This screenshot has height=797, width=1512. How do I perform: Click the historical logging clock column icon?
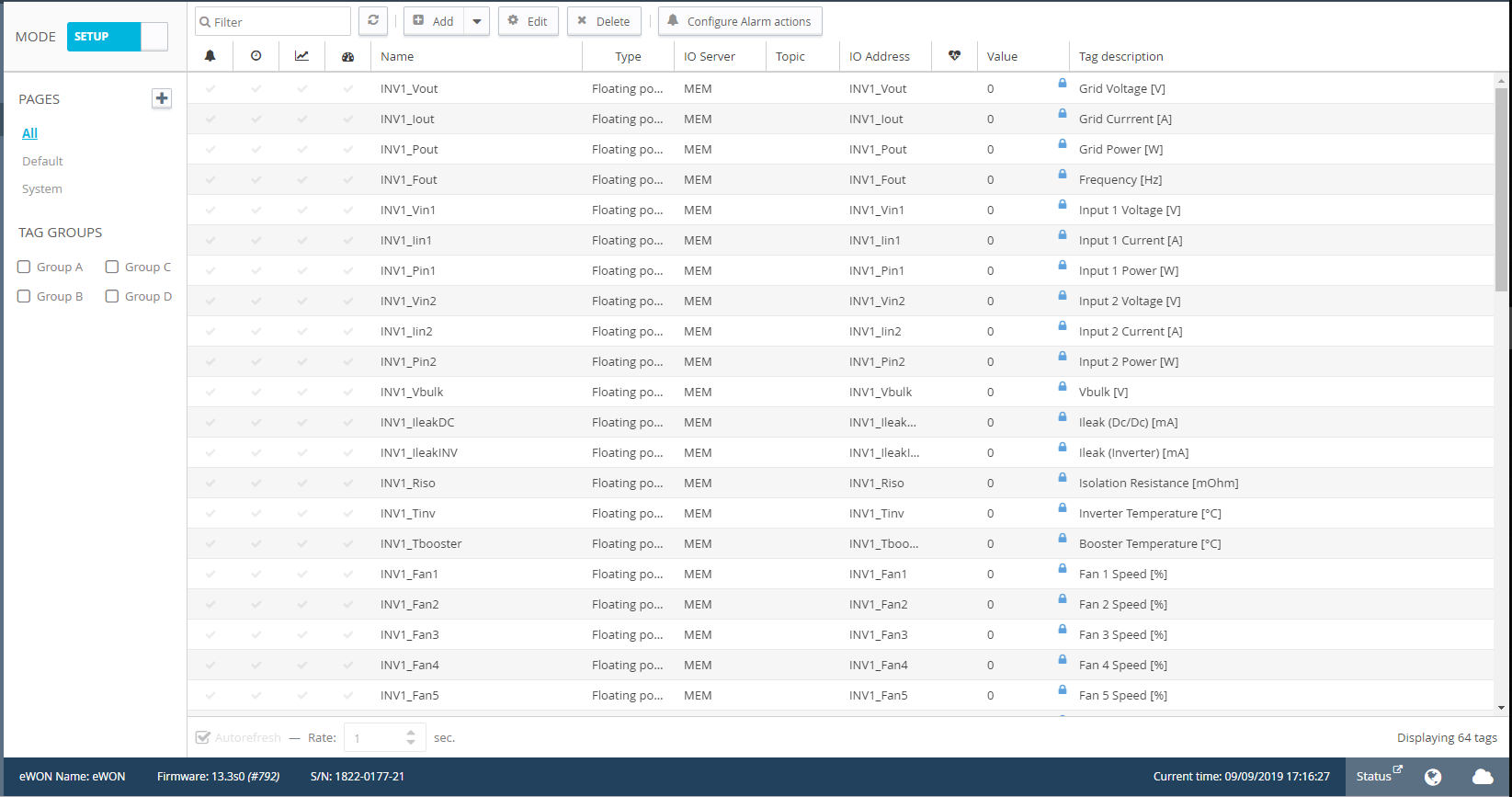coord(256,56)
